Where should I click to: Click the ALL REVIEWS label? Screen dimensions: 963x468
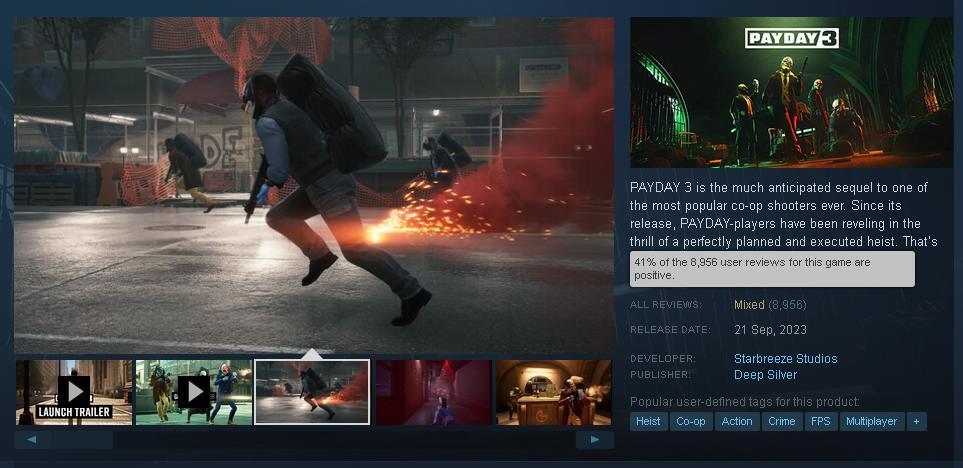(x=666, y=305)
